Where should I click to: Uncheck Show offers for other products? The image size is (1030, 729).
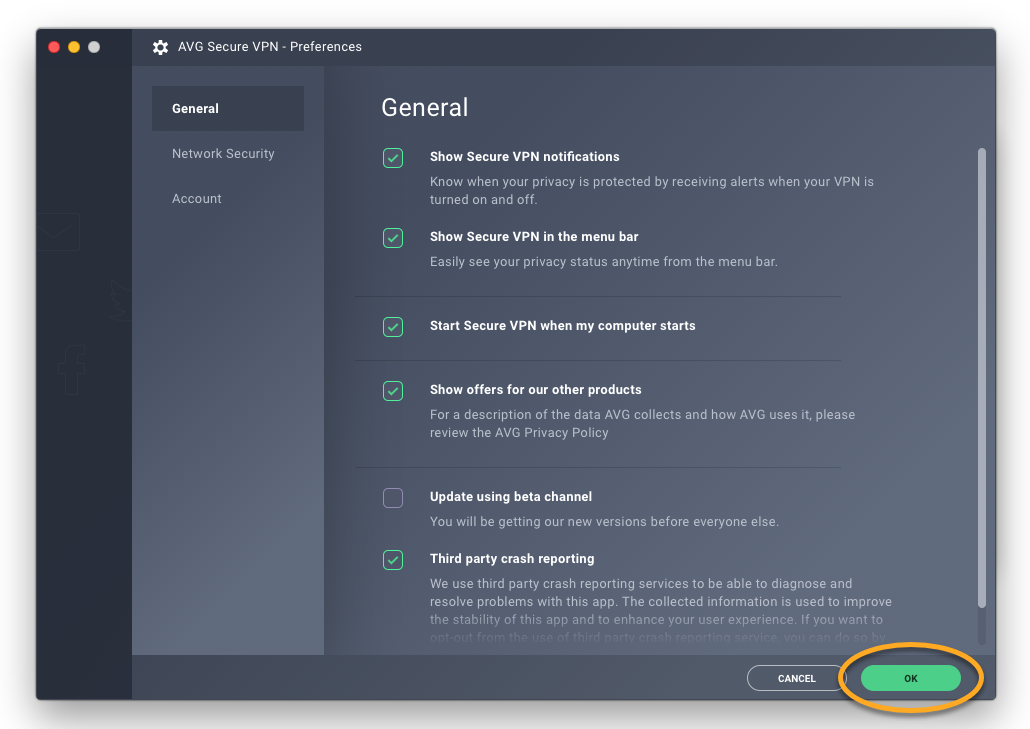pos(393,391)
